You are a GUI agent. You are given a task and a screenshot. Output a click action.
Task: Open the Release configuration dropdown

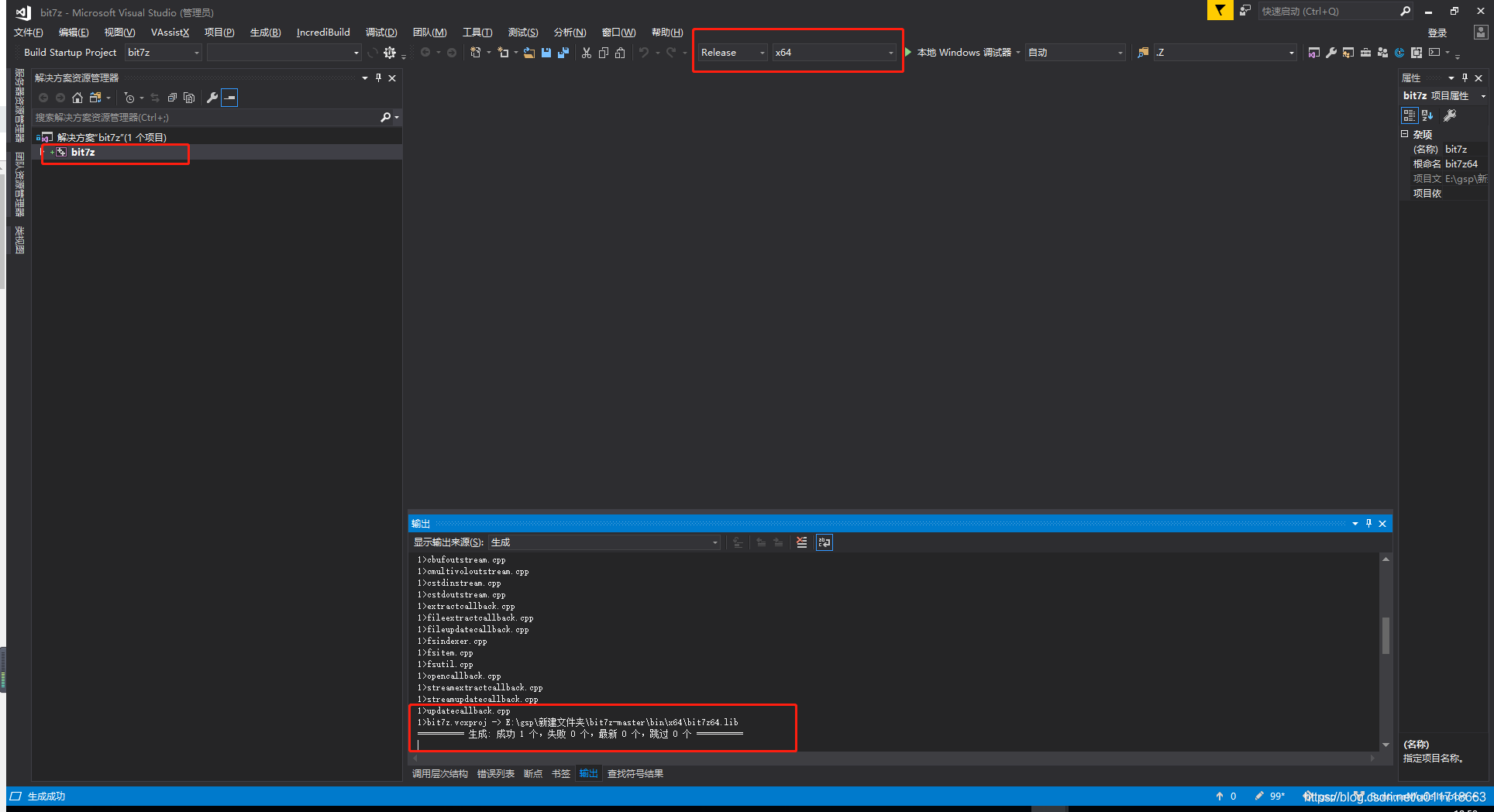(x=732, y=53)
